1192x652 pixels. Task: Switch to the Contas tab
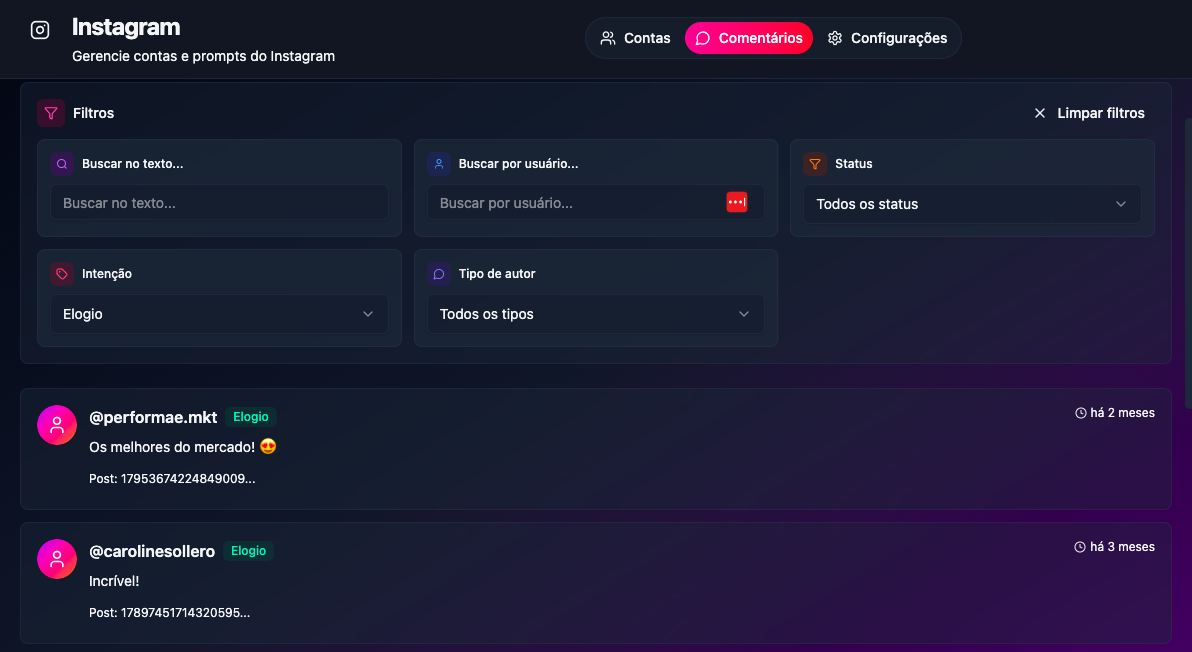635,37
